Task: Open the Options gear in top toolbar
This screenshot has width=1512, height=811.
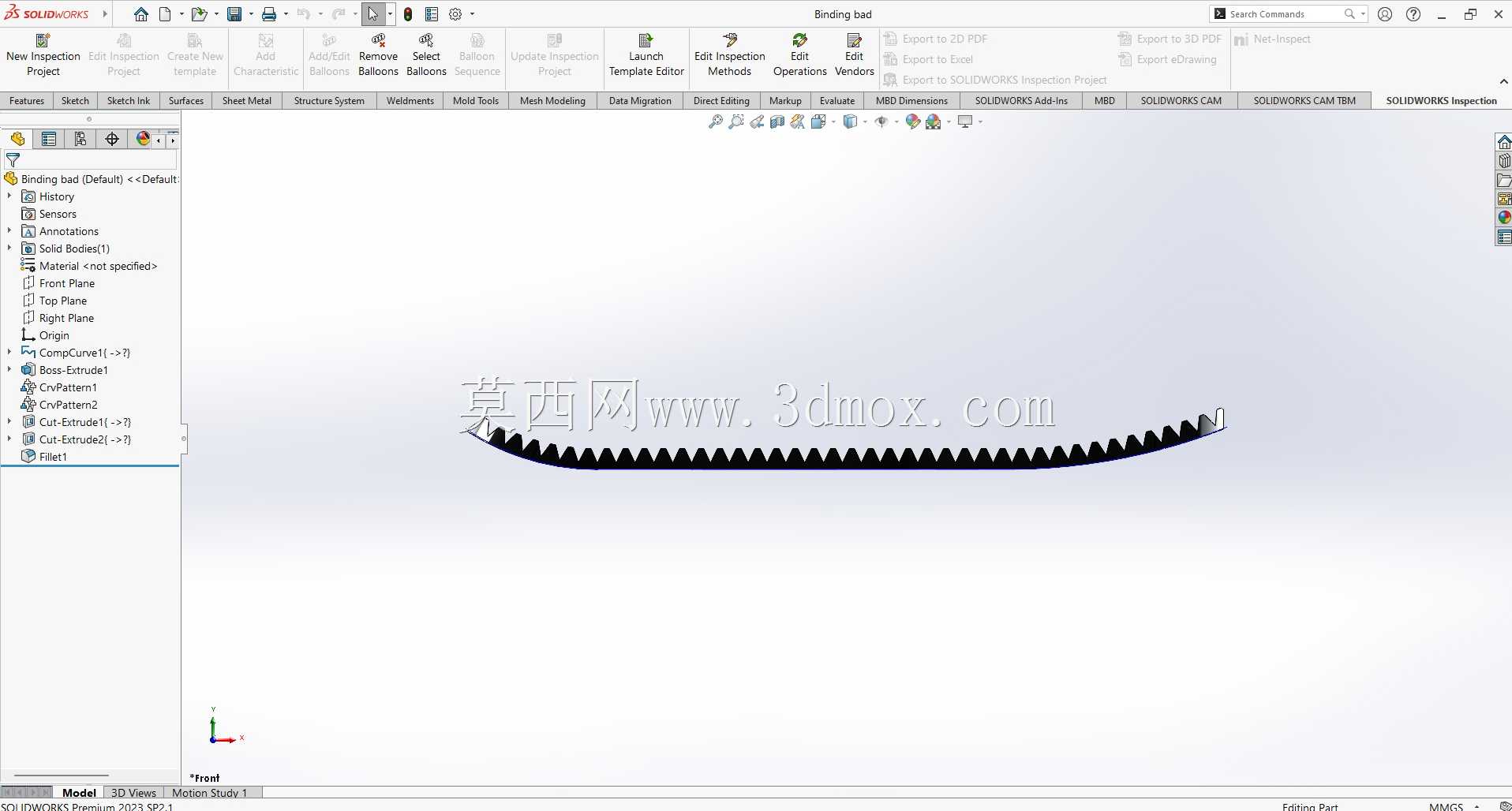Action: pyautogui.click(x=455, y=14)
